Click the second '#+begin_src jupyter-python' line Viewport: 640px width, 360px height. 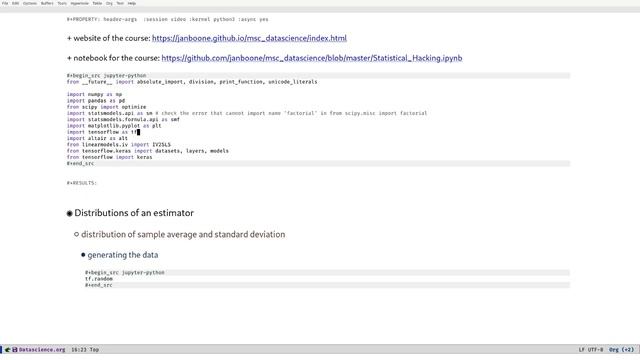pyautogui.click(x=327, y=273)
